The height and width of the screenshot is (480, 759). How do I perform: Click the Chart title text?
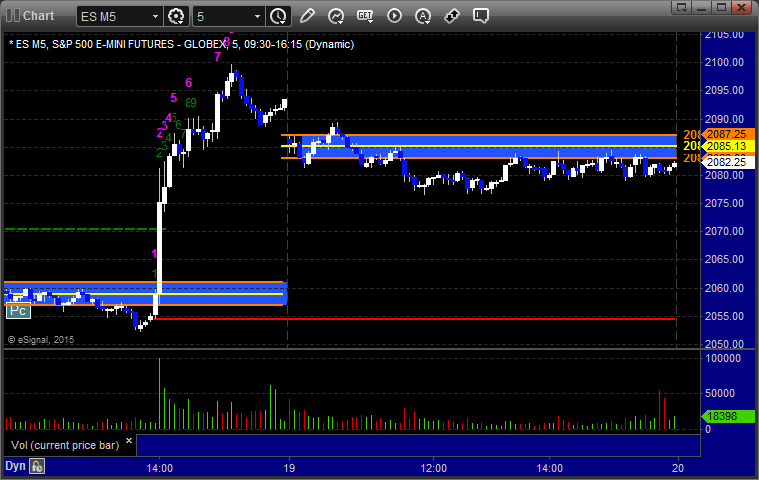point(39,15)
